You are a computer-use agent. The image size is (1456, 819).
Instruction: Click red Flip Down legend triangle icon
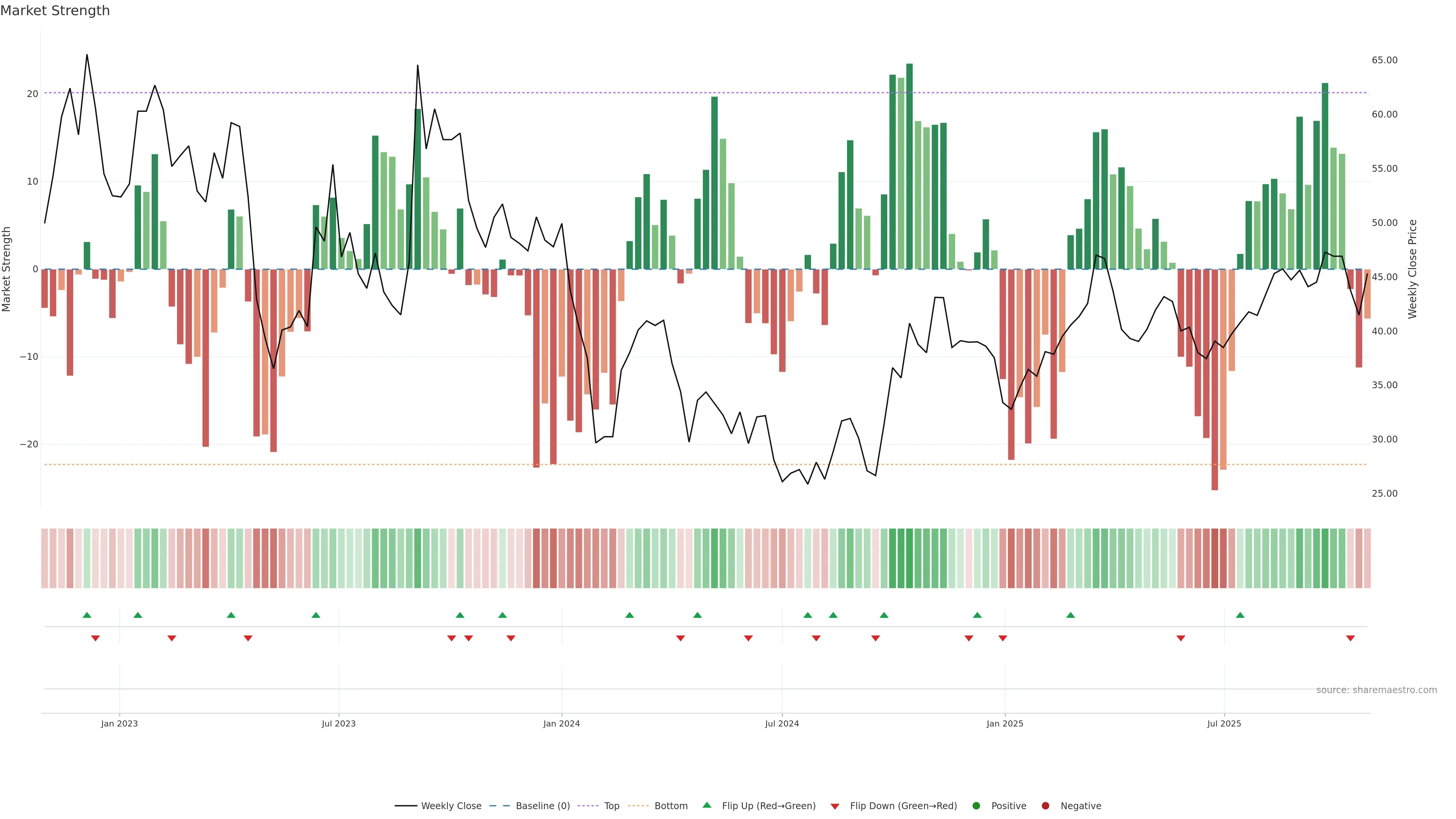click(835, 806)
